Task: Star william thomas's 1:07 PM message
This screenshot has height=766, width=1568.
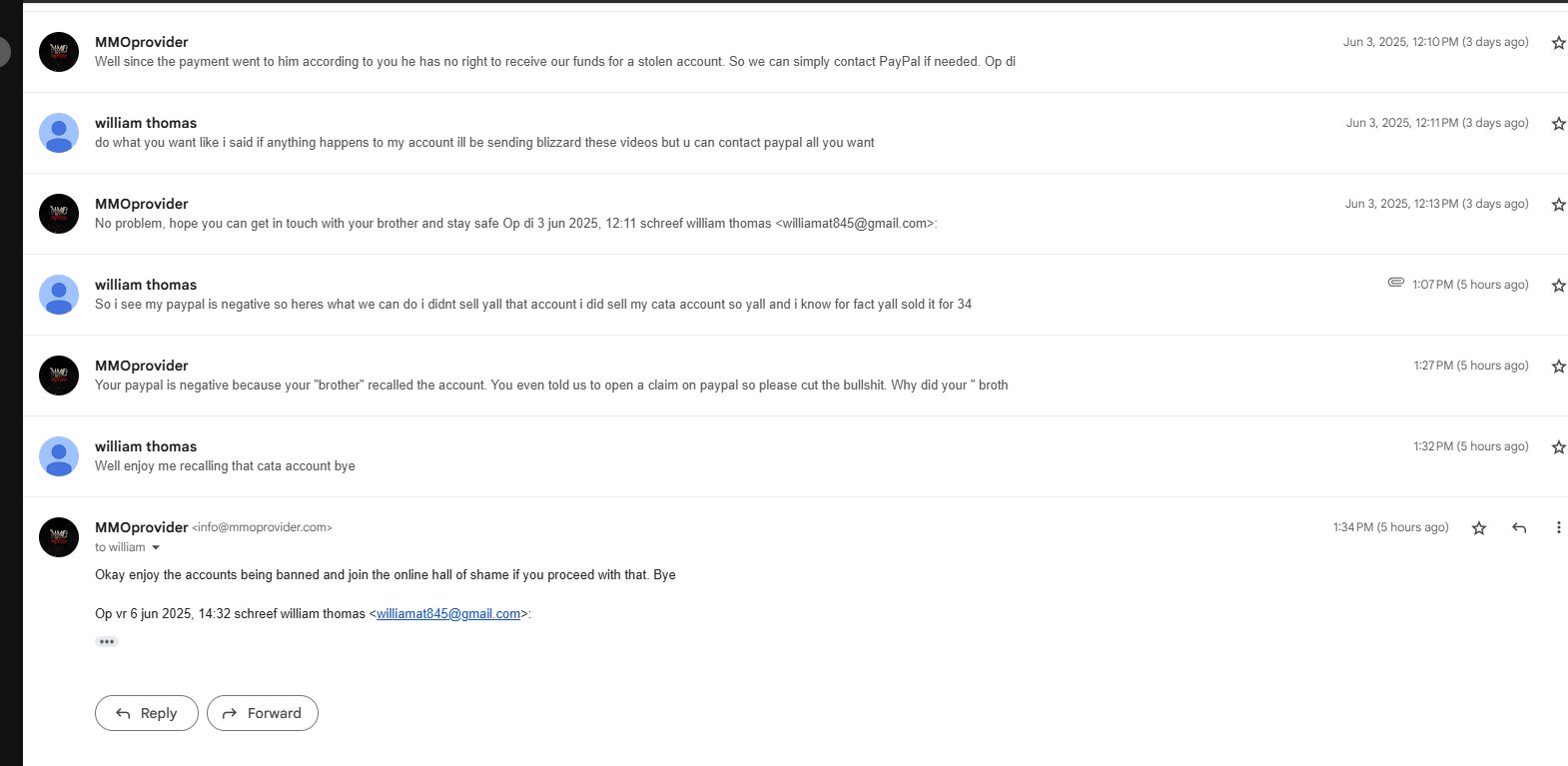Action: [1558, 286]
